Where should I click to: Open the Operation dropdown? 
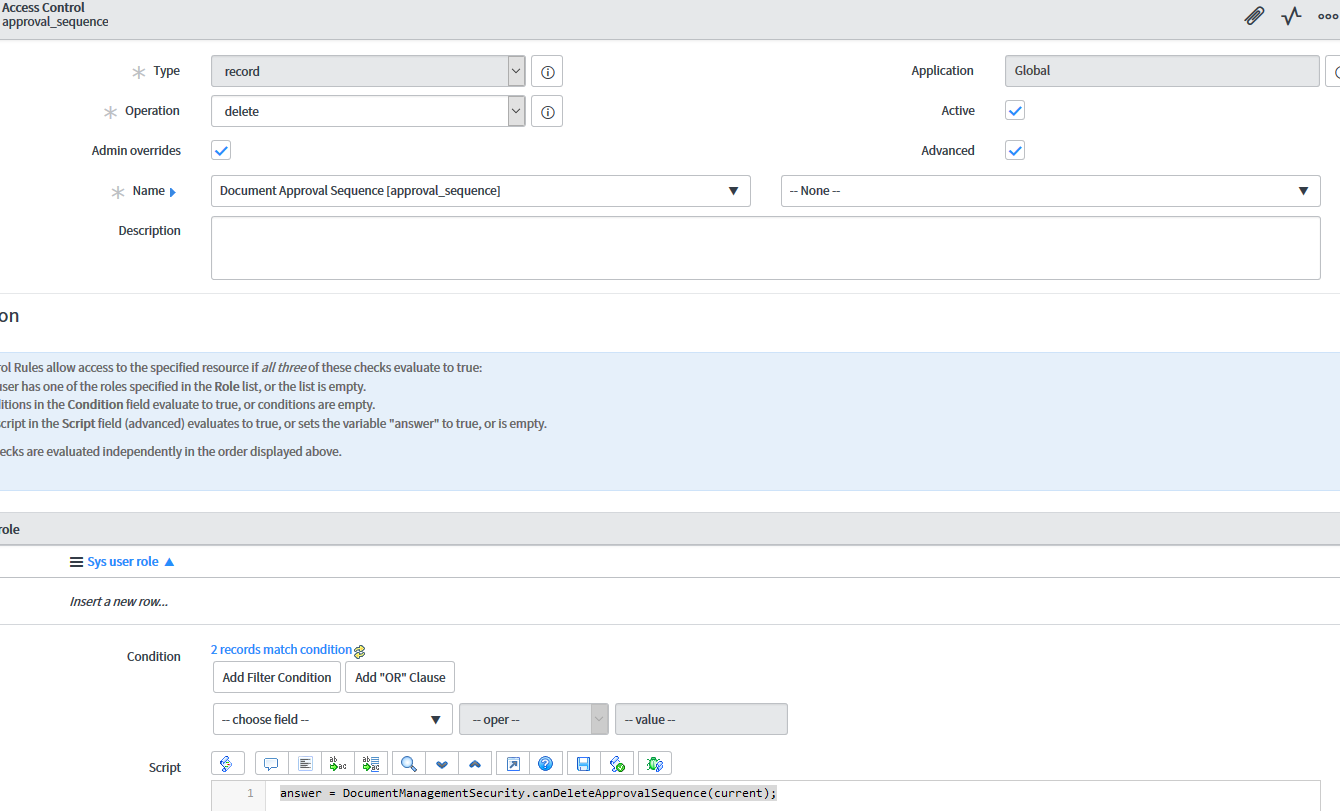pyautogui.click(x=515, y=111)
